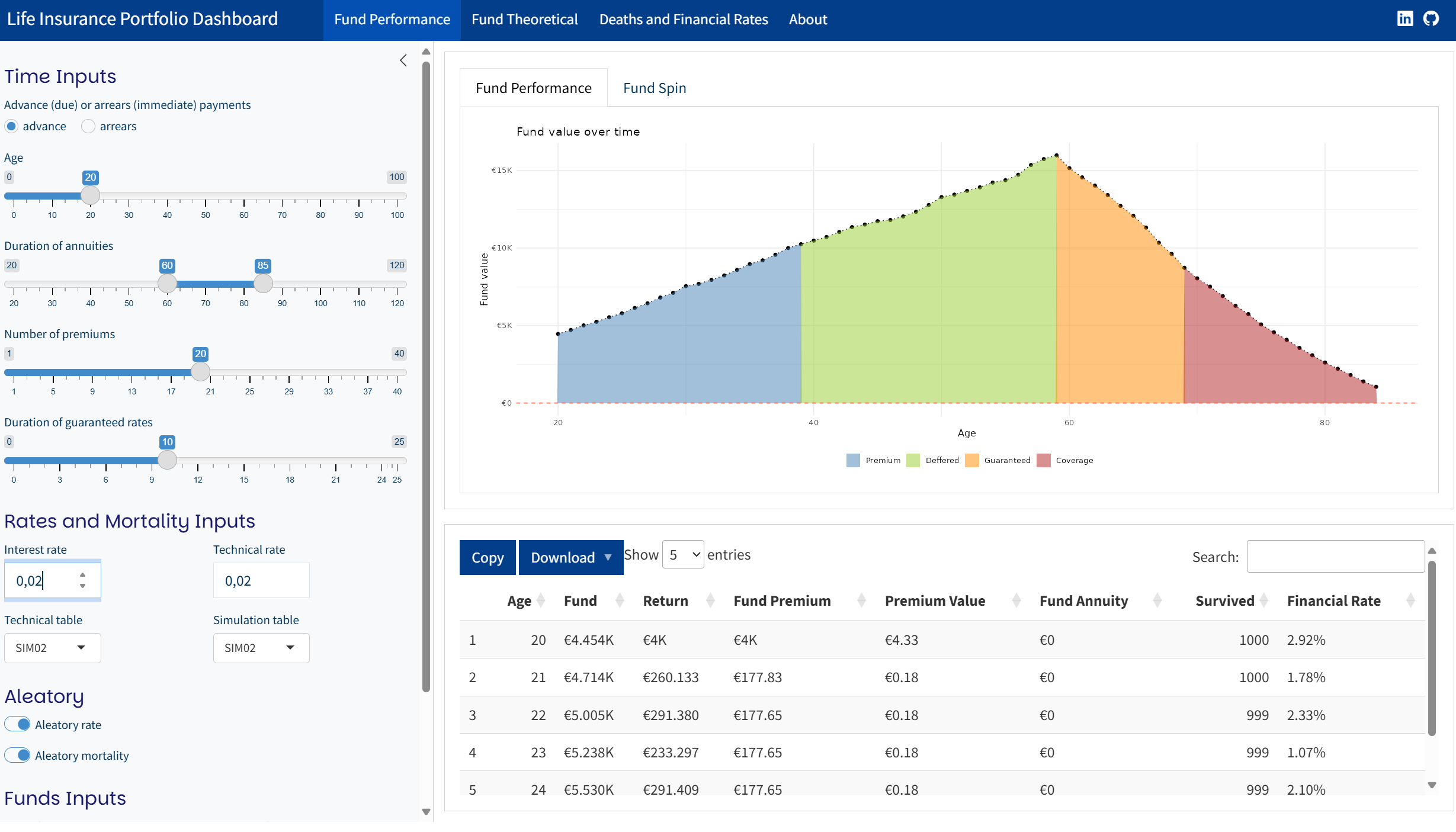Click into the table Search field
Screen dimensions: 1456x832
tap(1335, 557)
